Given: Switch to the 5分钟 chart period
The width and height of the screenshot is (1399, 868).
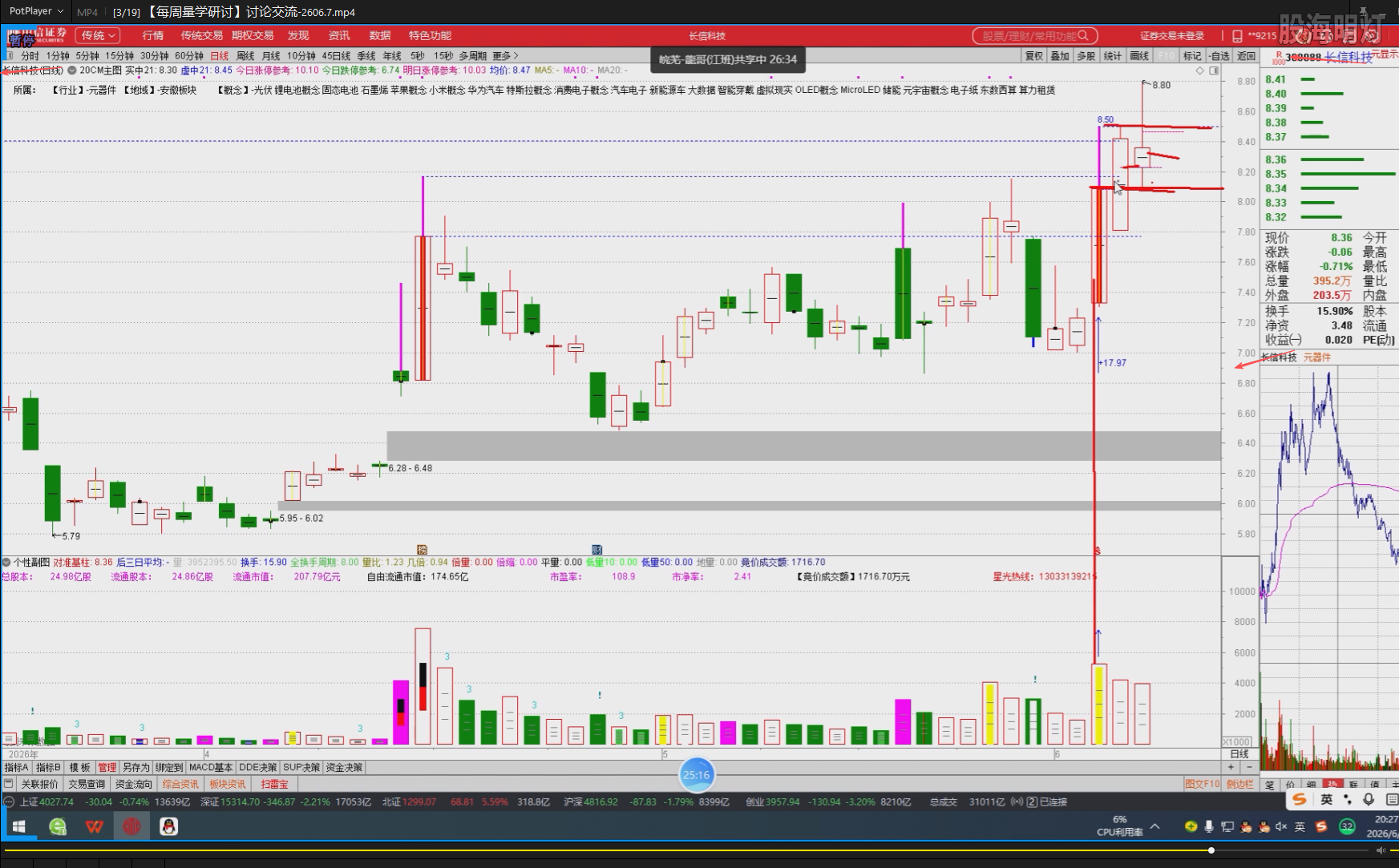Looking at the screenshot, I should click(x=87, y=56).
